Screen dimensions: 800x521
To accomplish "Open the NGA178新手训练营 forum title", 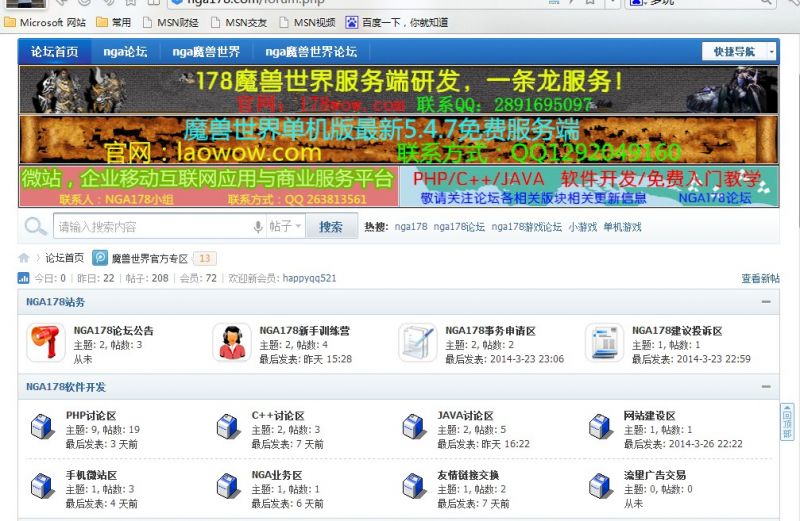I will 305,331.
